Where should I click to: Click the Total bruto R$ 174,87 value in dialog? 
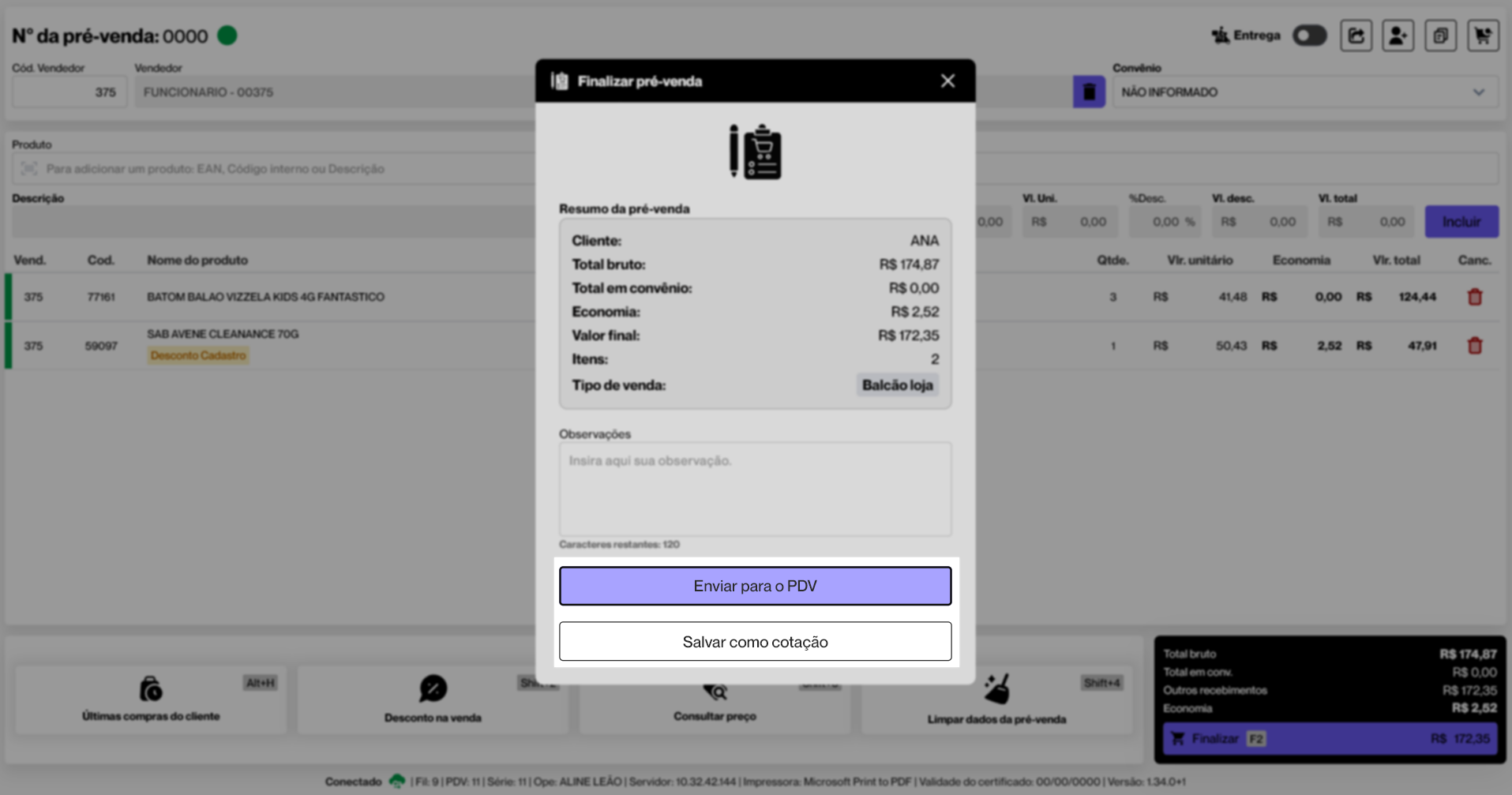[909, 264]
